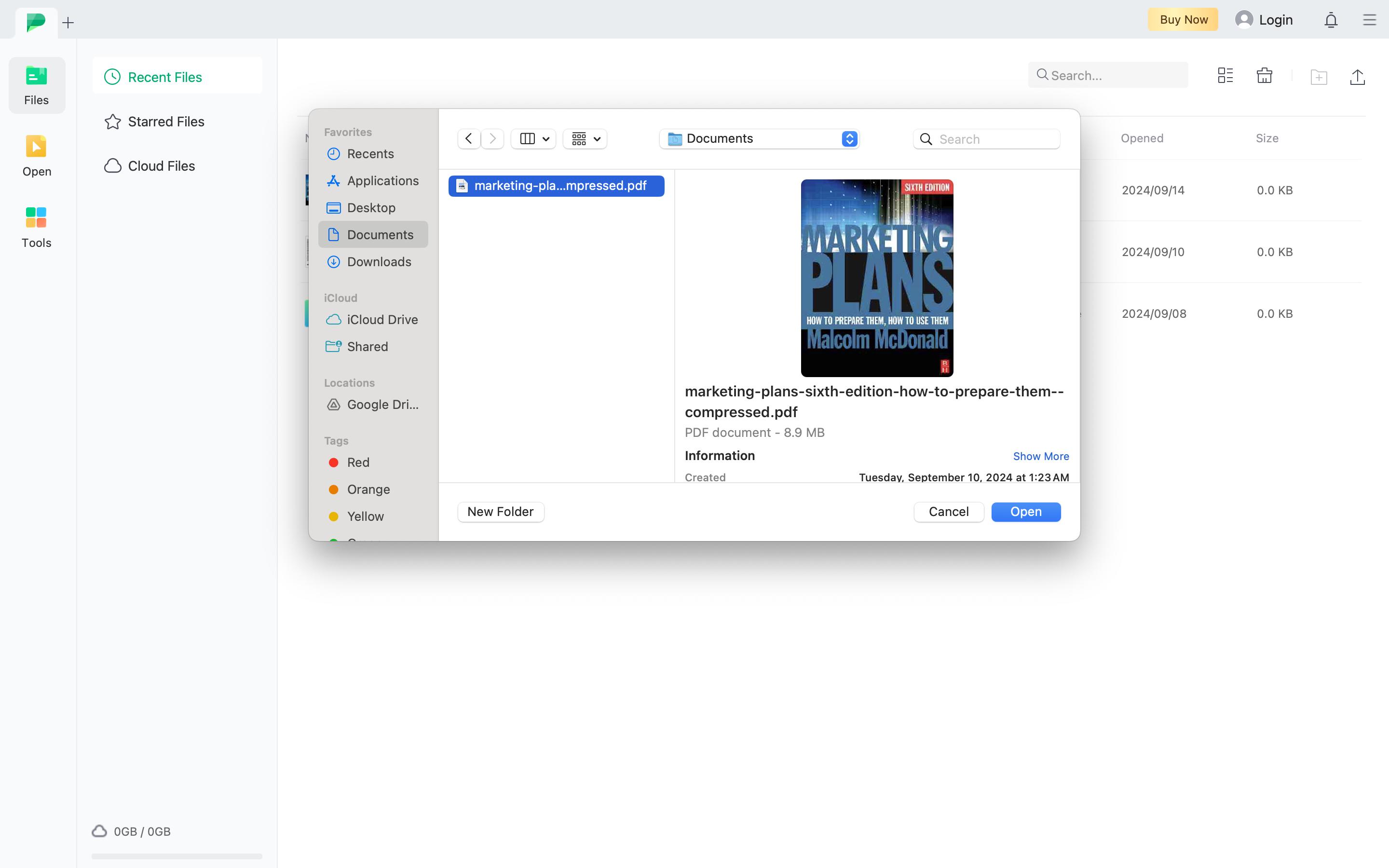1389x868 pixels.
Task: Choose the Red tag
Action: [373, 463]
